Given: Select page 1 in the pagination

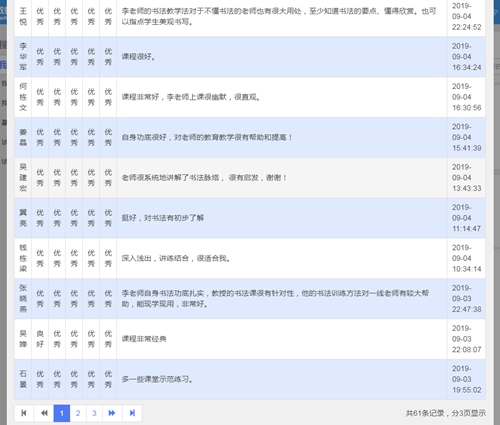Looking at the screenshot, I should click(62, 413).
